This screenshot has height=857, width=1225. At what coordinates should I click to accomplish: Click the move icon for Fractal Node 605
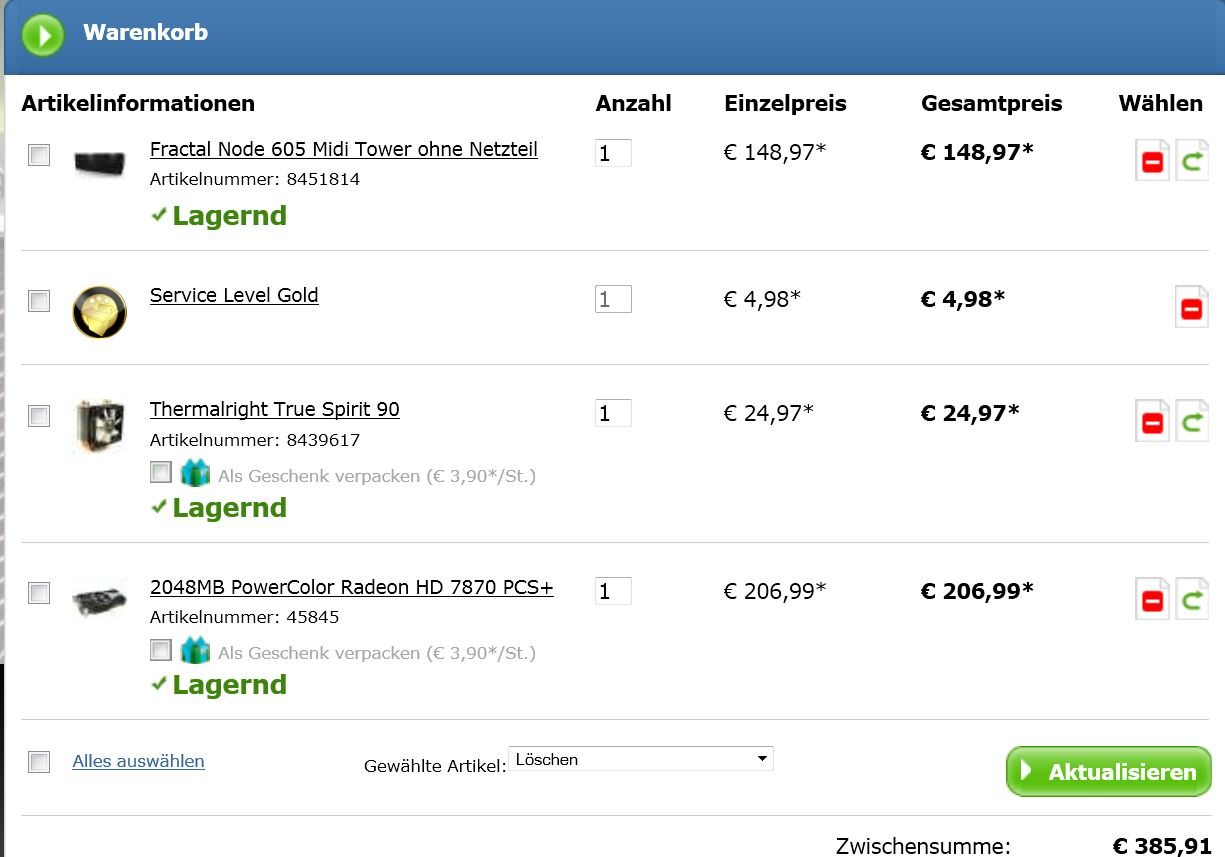point(1191,161)
